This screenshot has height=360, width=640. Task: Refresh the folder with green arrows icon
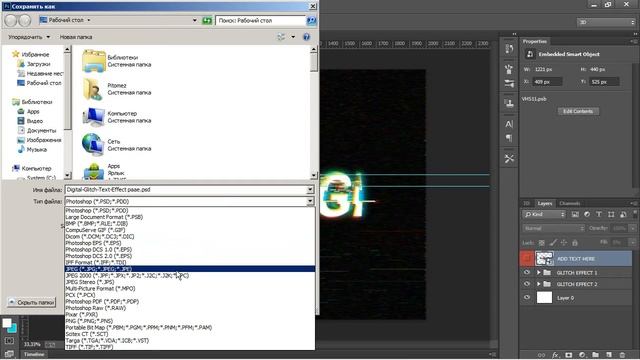click(x=207, y=20)
